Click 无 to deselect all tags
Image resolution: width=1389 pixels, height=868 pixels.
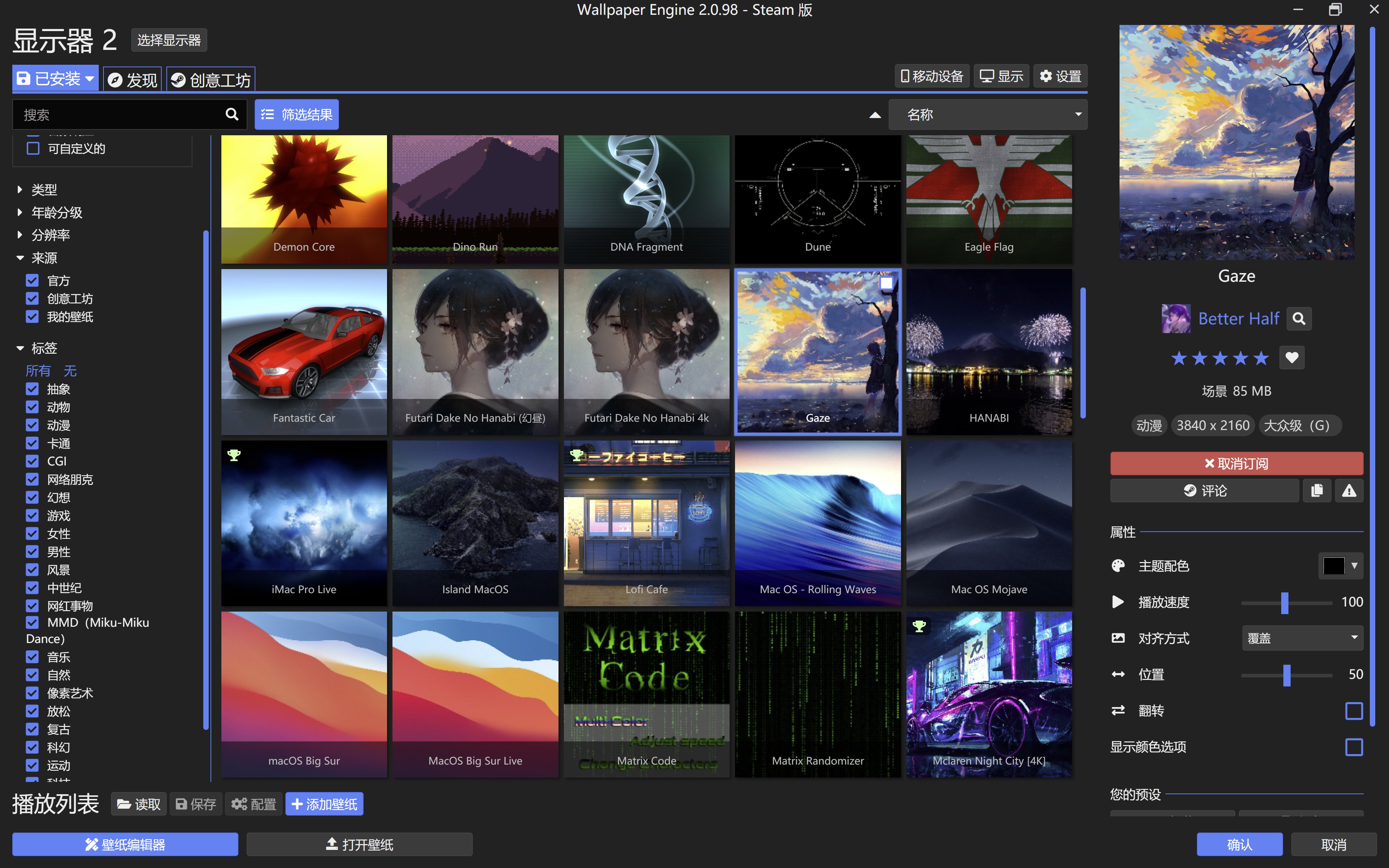(x=70, y=371)
